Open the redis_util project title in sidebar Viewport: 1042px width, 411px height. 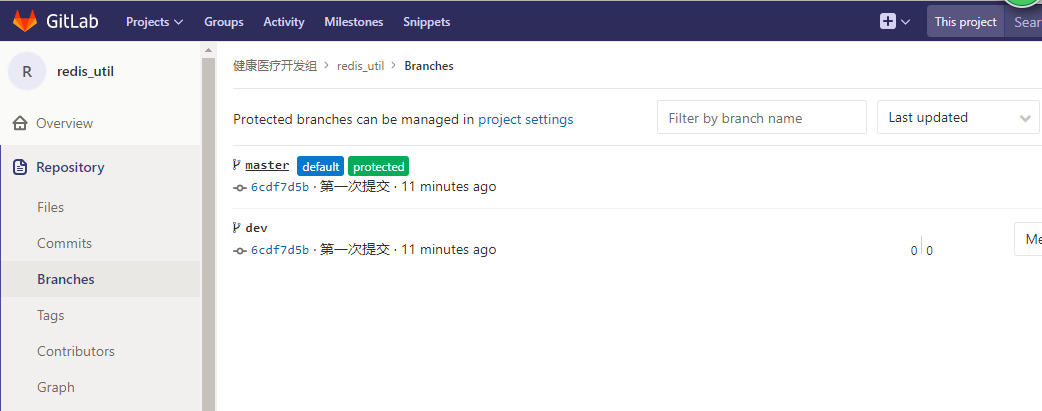click(x=85, y=71)
